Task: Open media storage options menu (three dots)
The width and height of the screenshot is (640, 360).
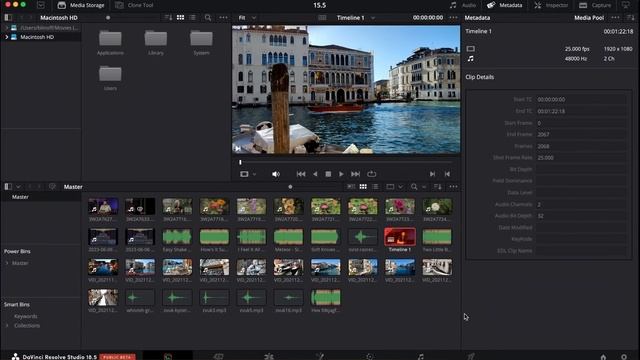Action: coord(223,18)
